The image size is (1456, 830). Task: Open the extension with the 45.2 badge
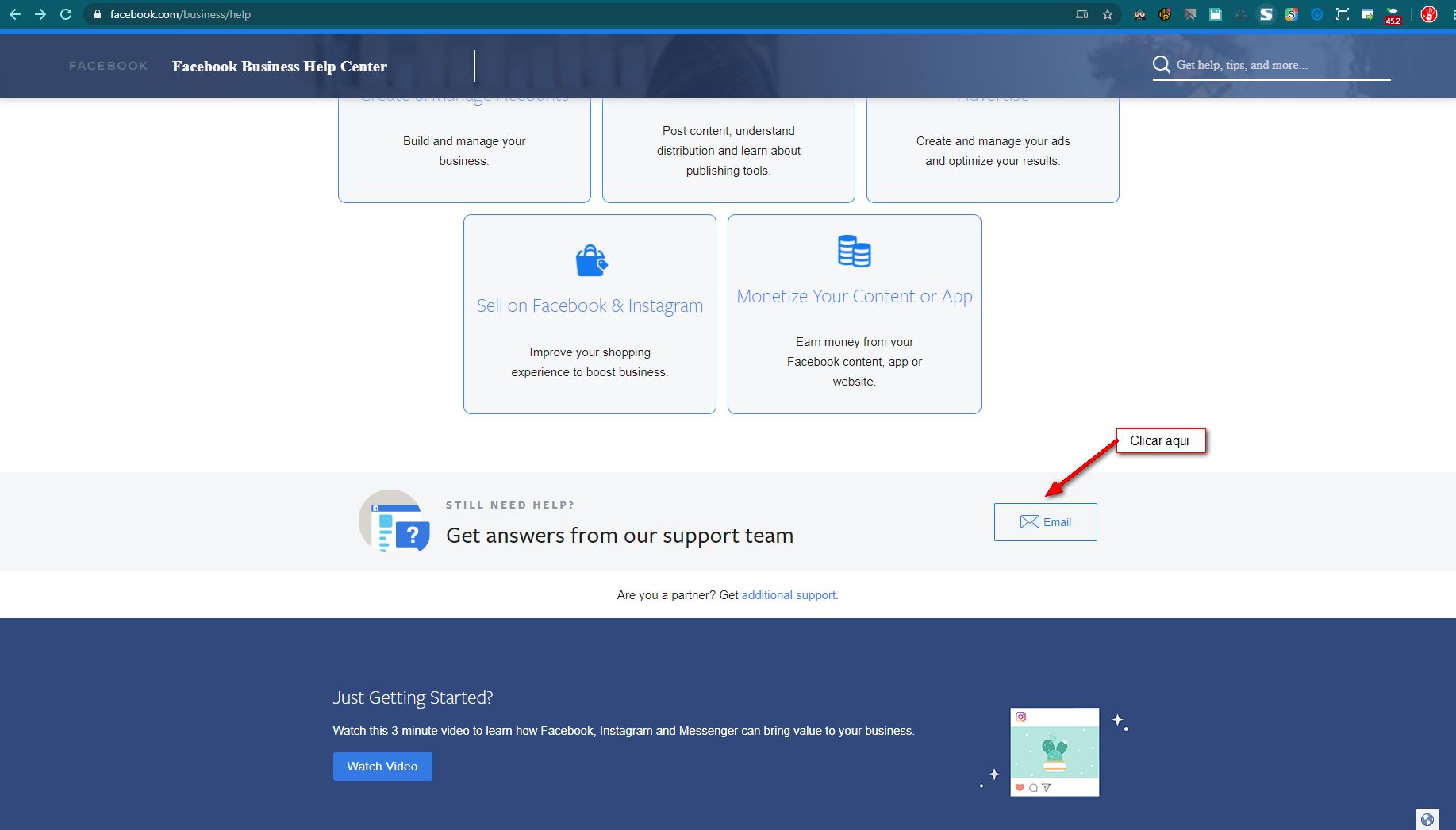1393,15
